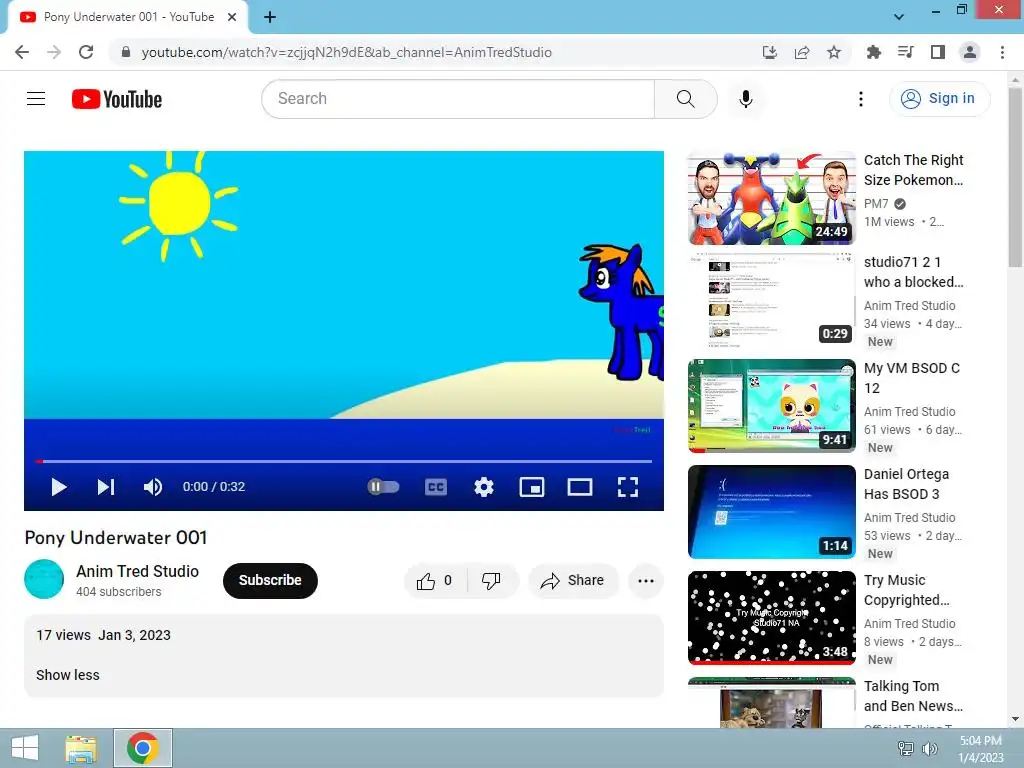The width and height of the screenshot is (1024, 768).
Task: Toggle the autoplay switch
Action: coord(383,487)
